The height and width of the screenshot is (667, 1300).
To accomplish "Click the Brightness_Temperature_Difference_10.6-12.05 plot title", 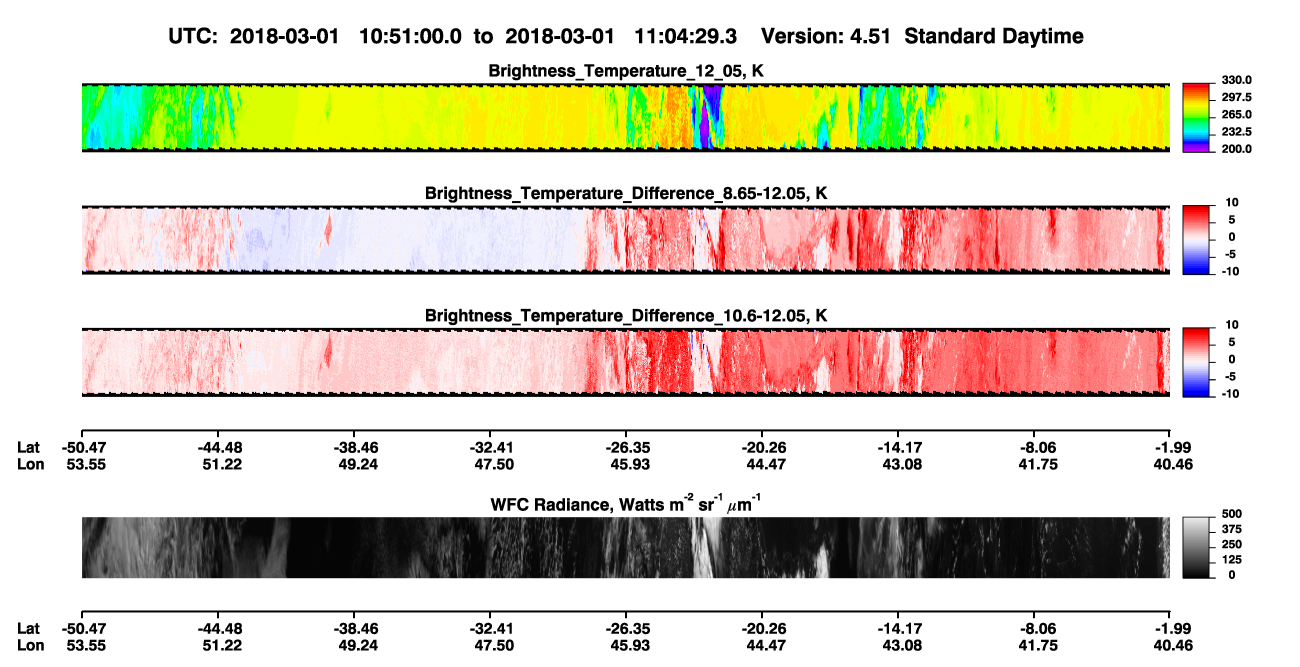I will tap(626, 316).
